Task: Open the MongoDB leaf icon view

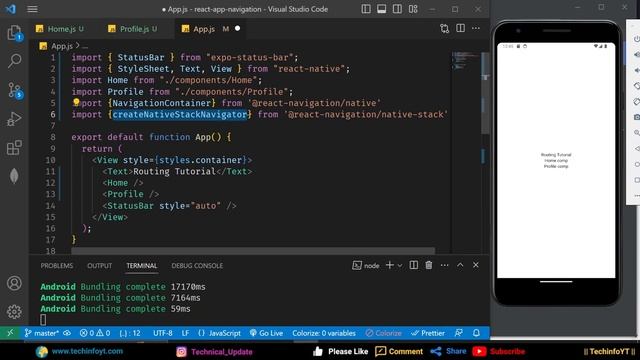Action: pos(14,176)
